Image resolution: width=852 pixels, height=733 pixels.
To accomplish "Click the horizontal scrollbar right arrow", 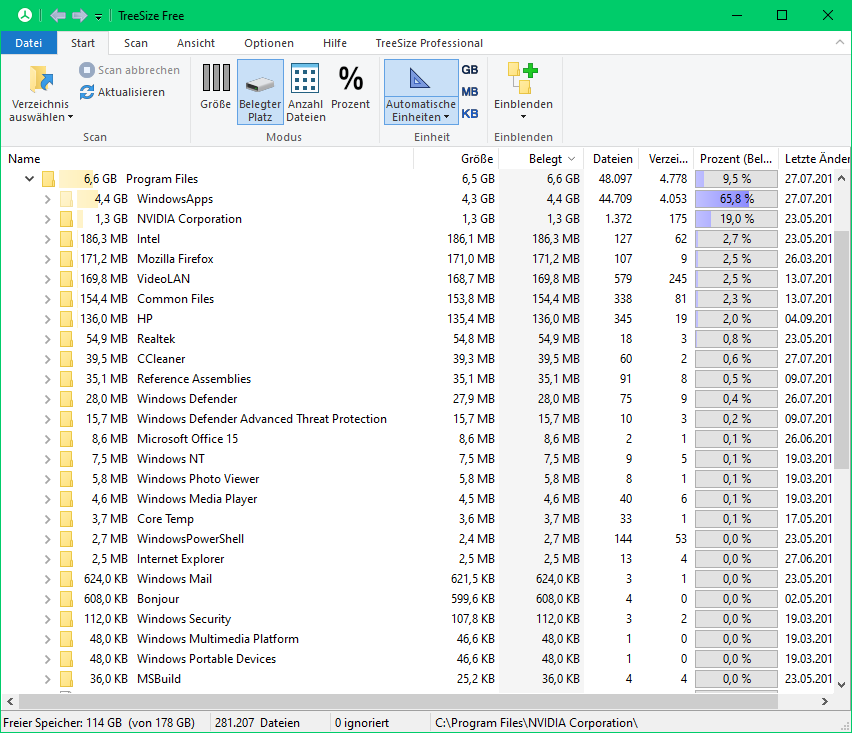I will click(825, 701).
